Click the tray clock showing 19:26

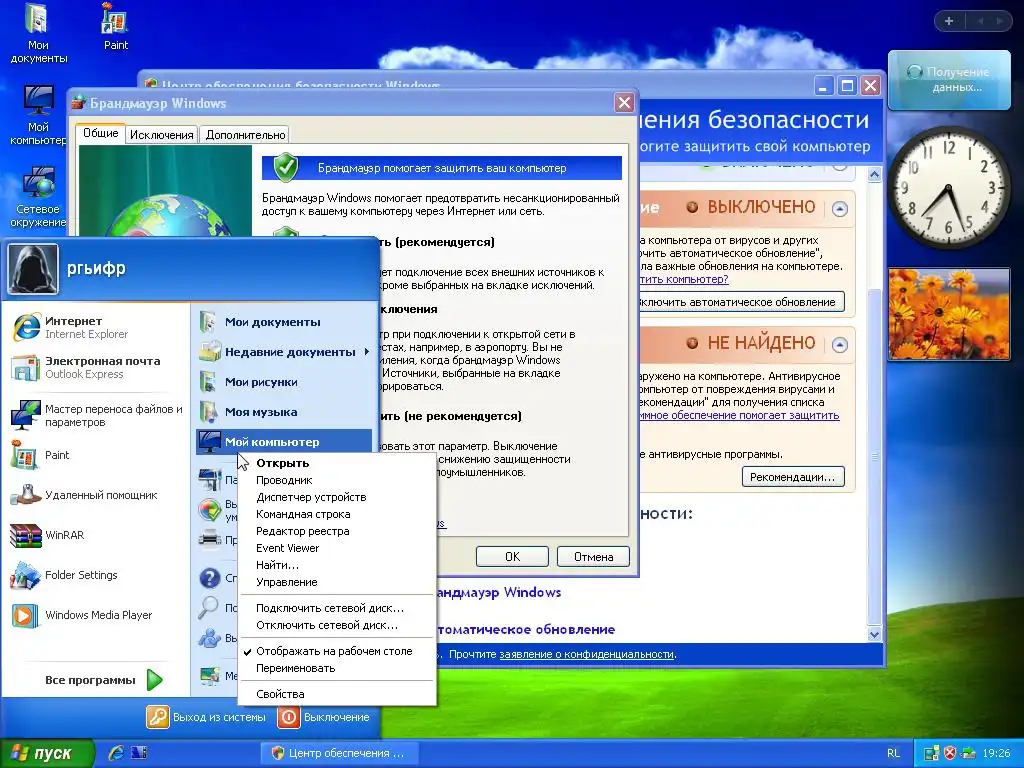coord(996,753)
